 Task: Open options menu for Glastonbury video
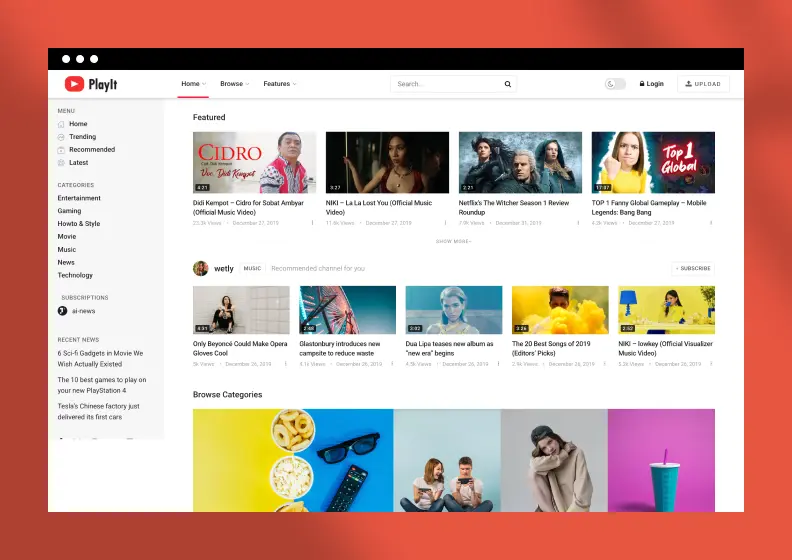click(392, 364)
